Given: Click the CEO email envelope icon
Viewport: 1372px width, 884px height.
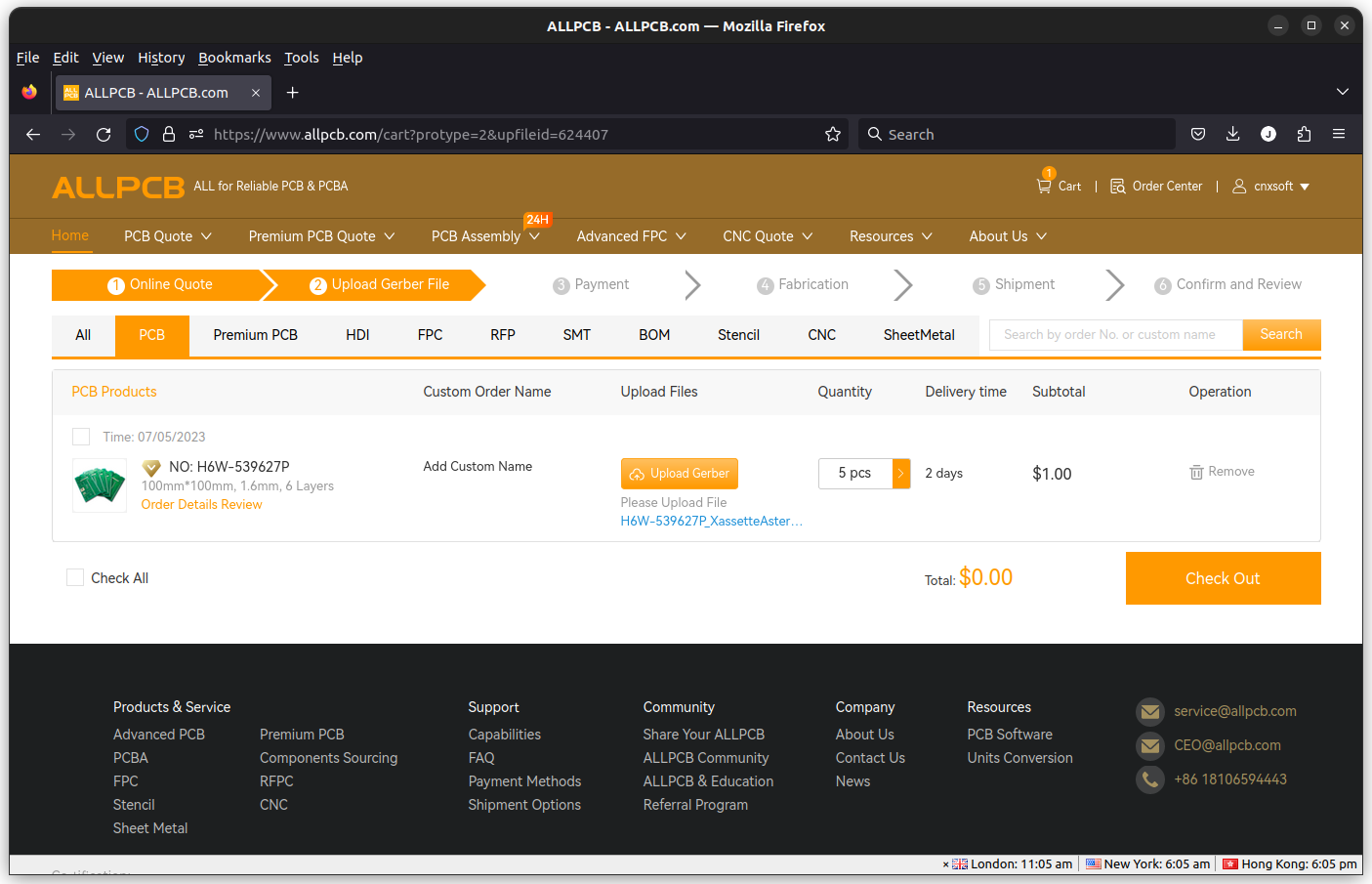Looking at the screenshot, I should tap(1150, 746).
